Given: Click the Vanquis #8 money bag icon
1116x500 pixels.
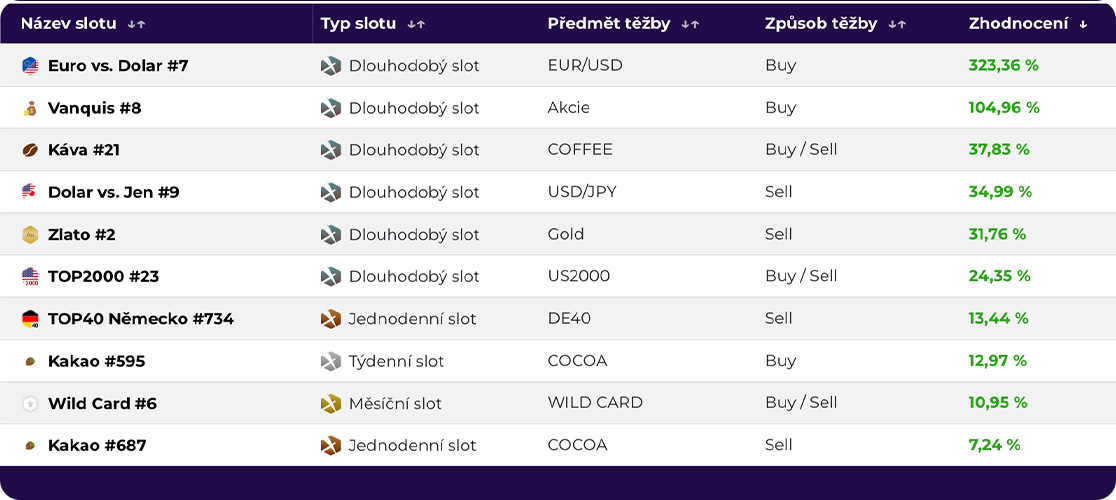Looking at the screenshot, I should pyautogui.click(x=30, y=108).
